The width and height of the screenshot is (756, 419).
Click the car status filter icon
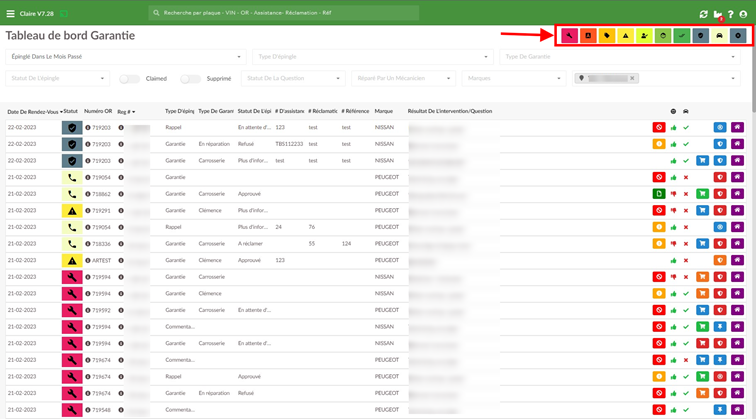pyautogui.click(x=719, y=36)
